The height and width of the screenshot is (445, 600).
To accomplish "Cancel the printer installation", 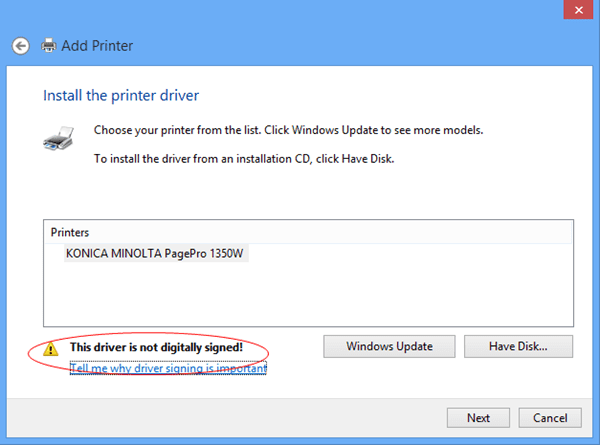I will (x=550, y=418).
